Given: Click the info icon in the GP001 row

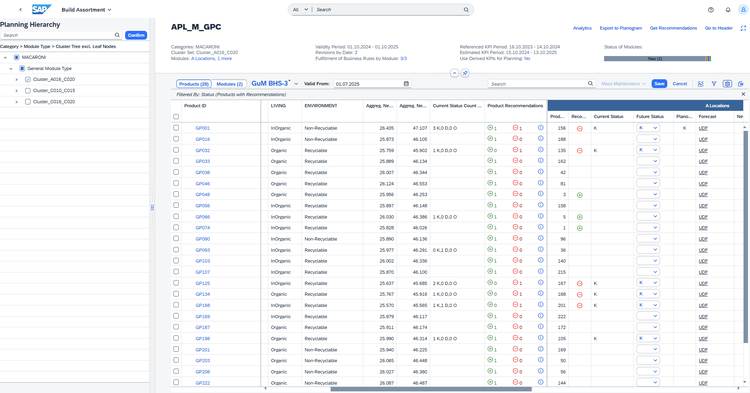Looking at the screenshot, I should [x=540, y=128].
